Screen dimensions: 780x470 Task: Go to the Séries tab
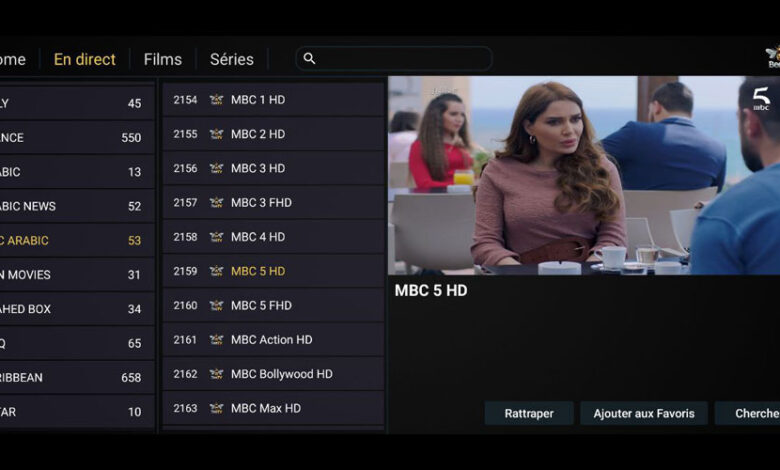[232, 59]
